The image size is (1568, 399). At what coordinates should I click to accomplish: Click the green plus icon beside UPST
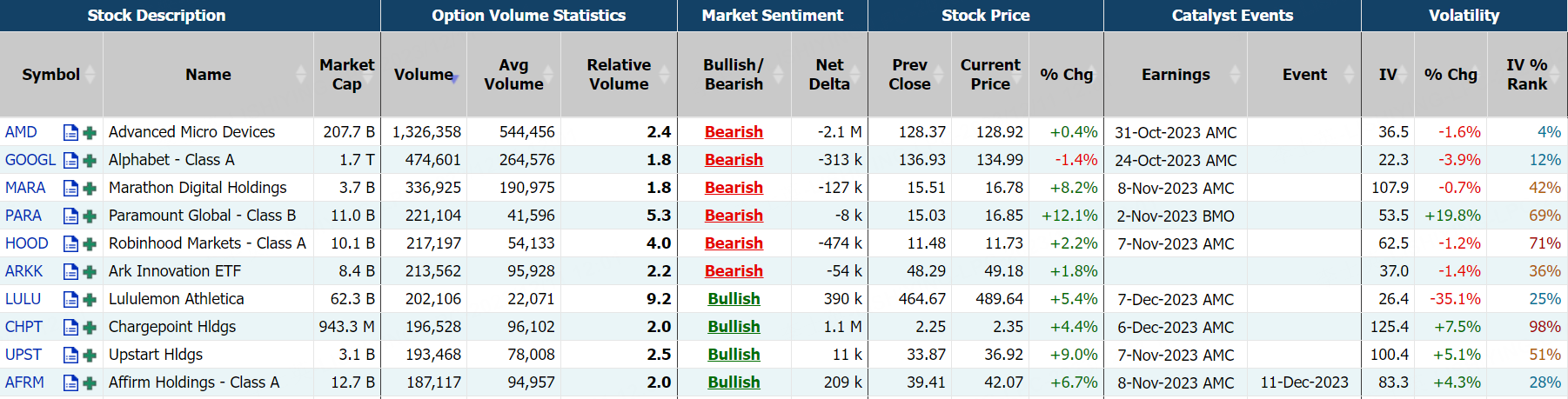click(x=89, y=355)
